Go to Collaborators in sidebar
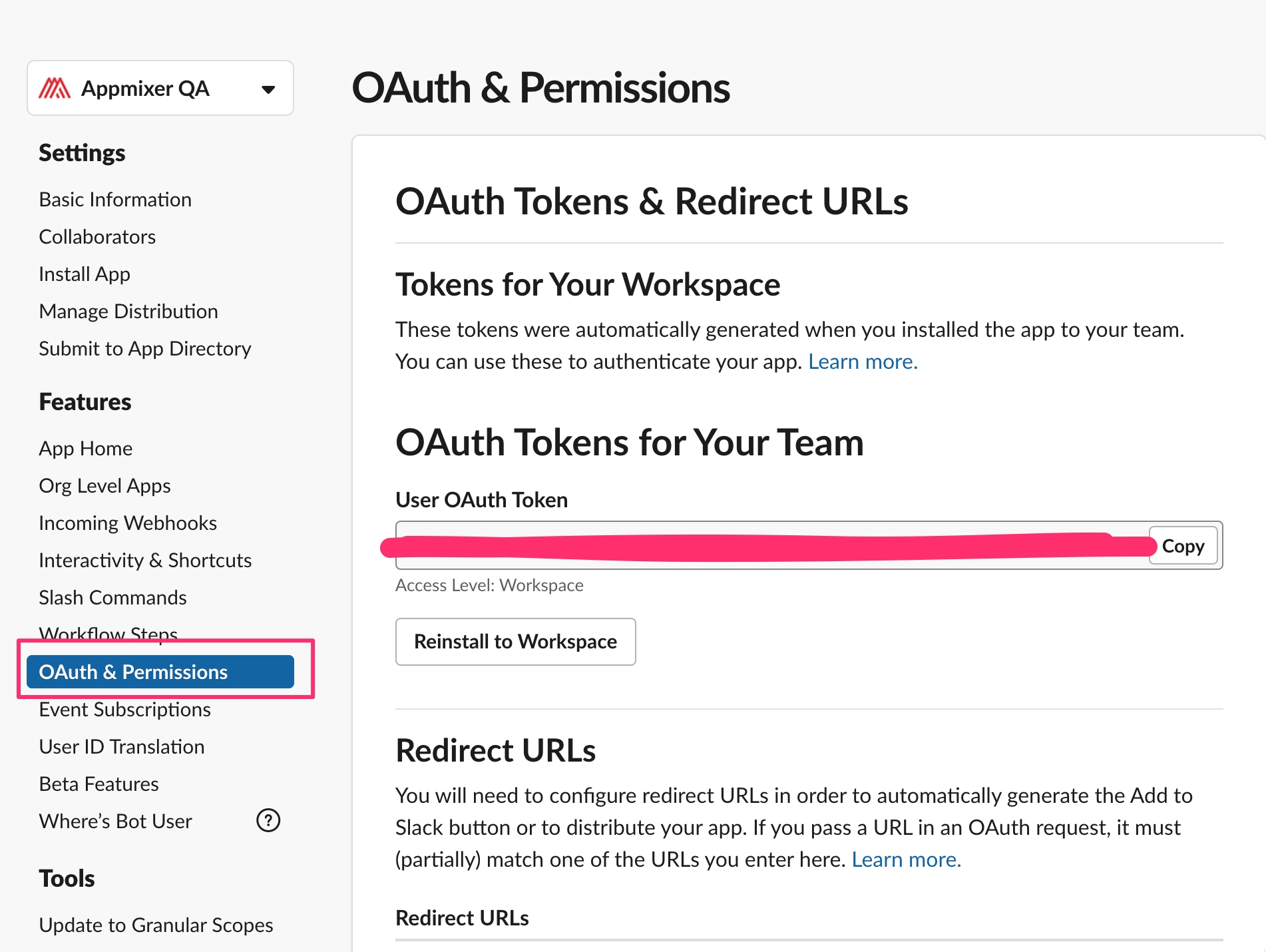Viewport: 1266px width, 952px height. coord(97,237)
